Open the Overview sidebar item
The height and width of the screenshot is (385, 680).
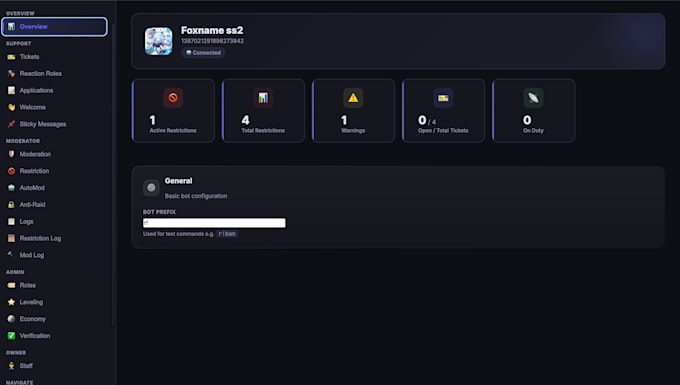click(x=54, y=27)
